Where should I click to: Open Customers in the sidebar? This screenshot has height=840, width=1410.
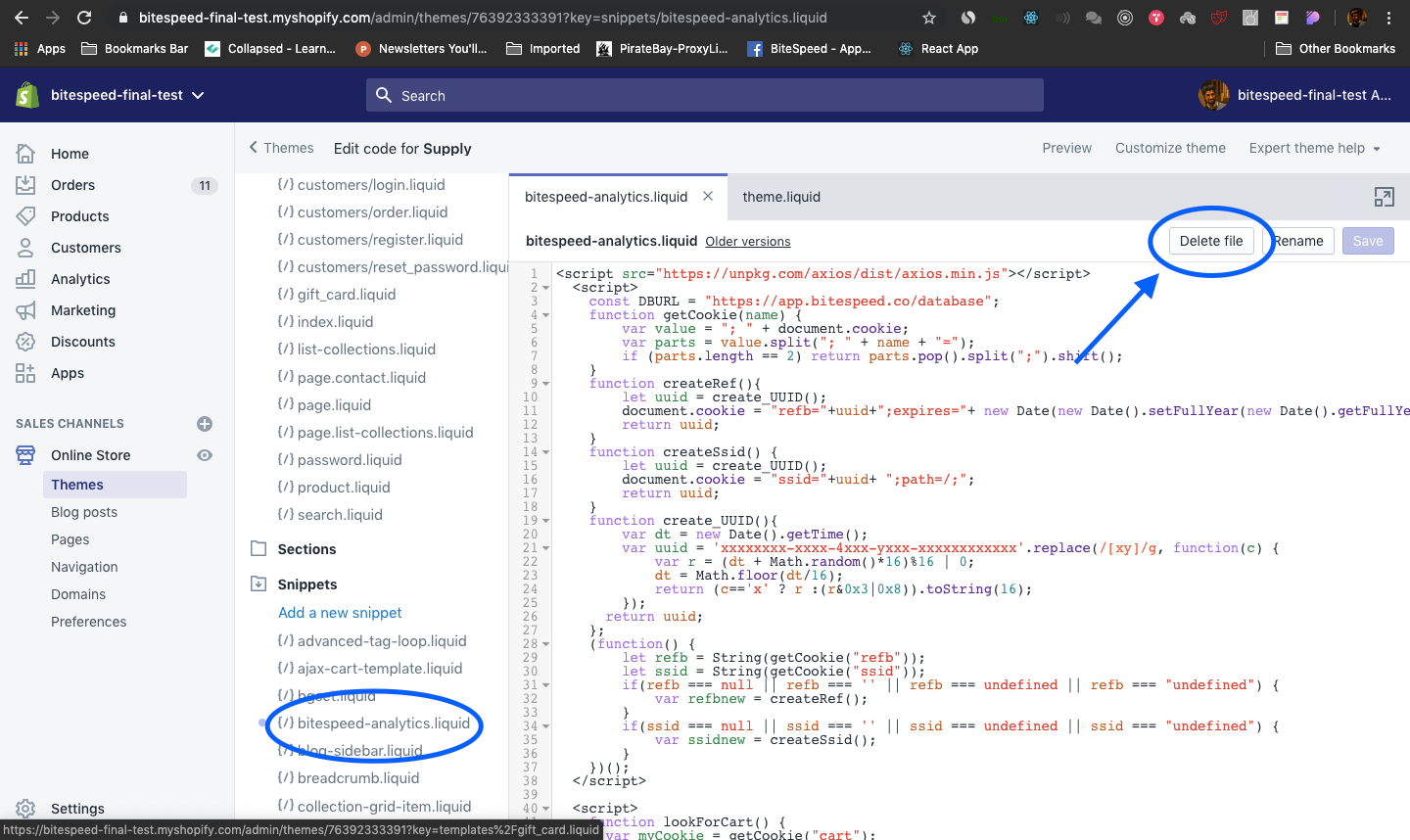point(86,248)
